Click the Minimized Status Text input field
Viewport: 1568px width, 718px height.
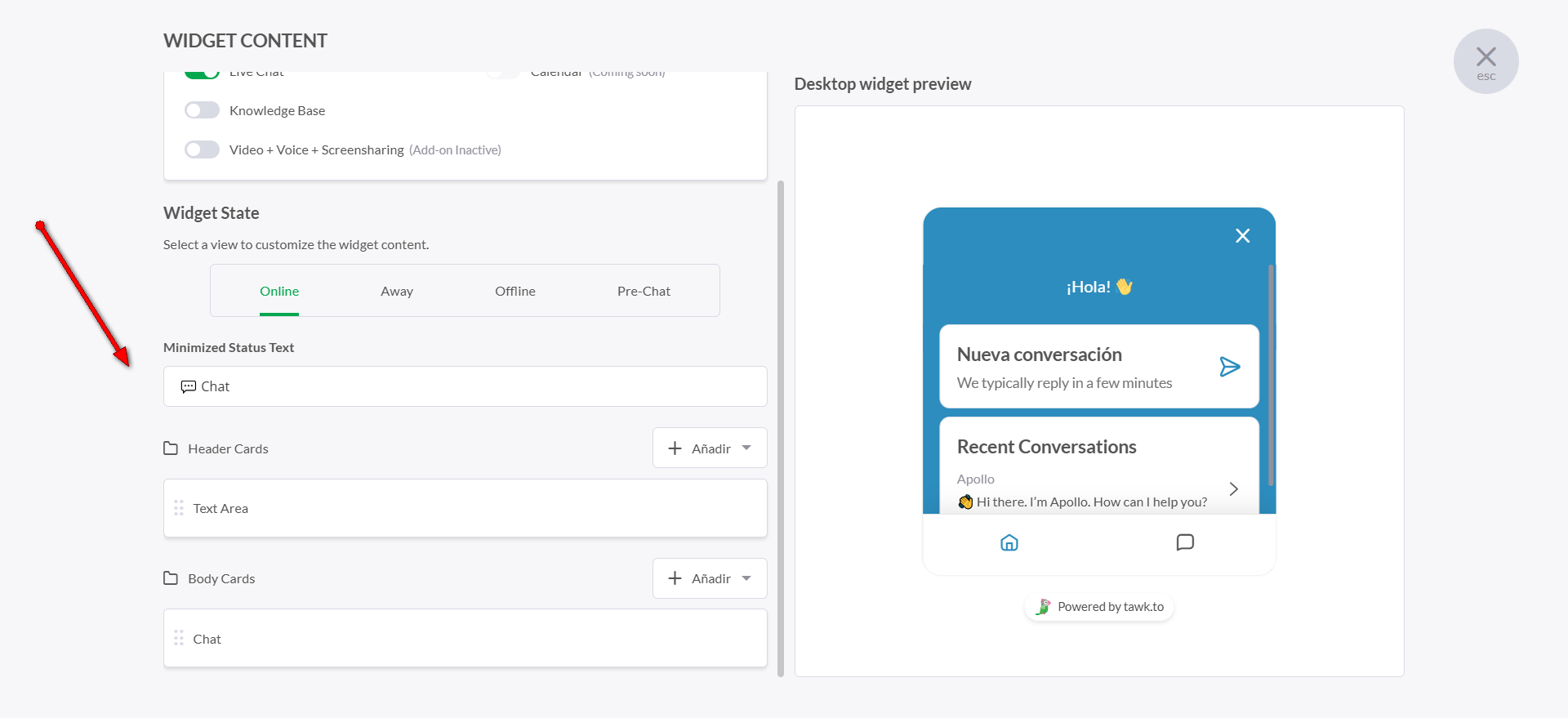click(465, 386)
